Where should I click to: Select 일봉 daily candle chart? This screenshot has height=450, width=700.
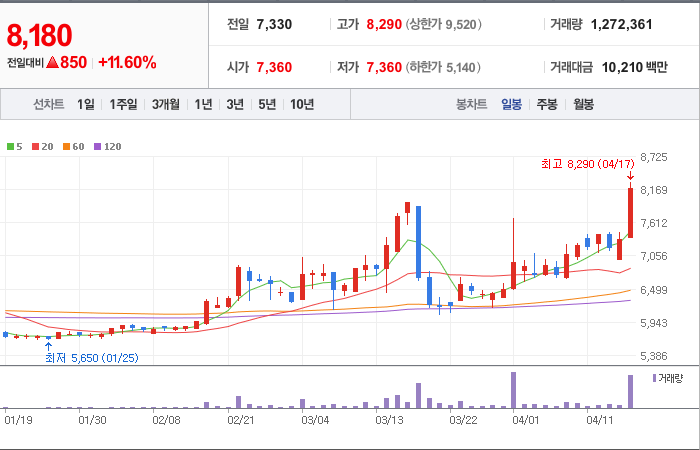(511, 104)
